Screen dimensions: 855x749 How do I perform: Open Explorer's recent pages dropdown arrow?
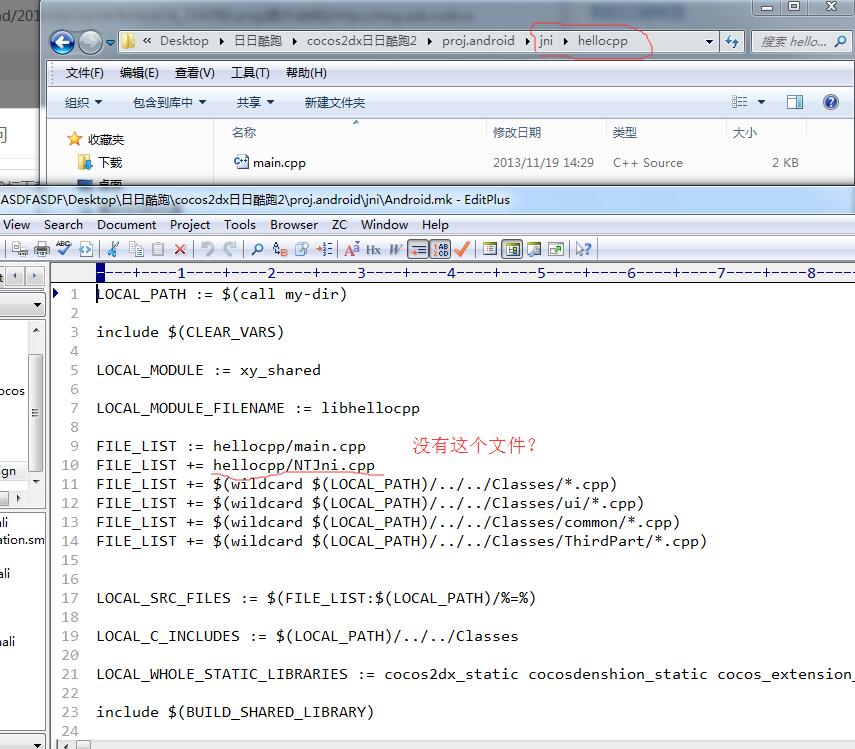coord(110,42)
